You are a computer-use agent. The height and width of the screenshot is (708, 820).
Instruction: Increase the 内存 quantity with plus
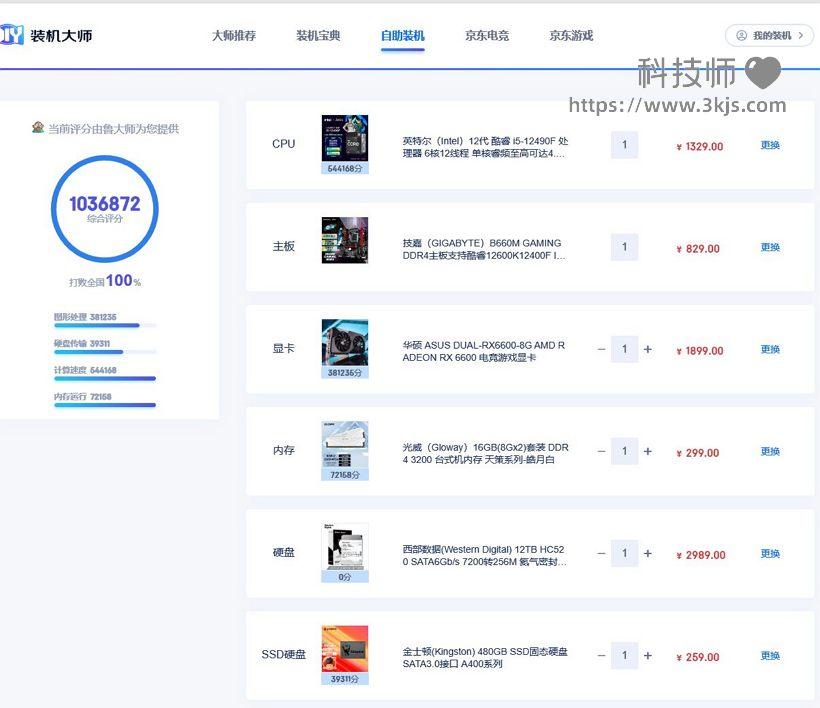point(647,451)
